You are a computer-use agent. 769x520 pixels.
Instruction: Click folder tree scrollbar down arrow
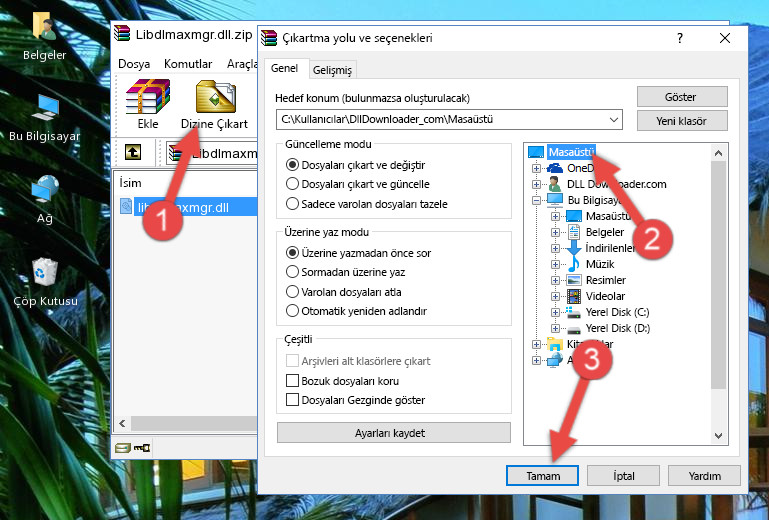tap(718, 435)
